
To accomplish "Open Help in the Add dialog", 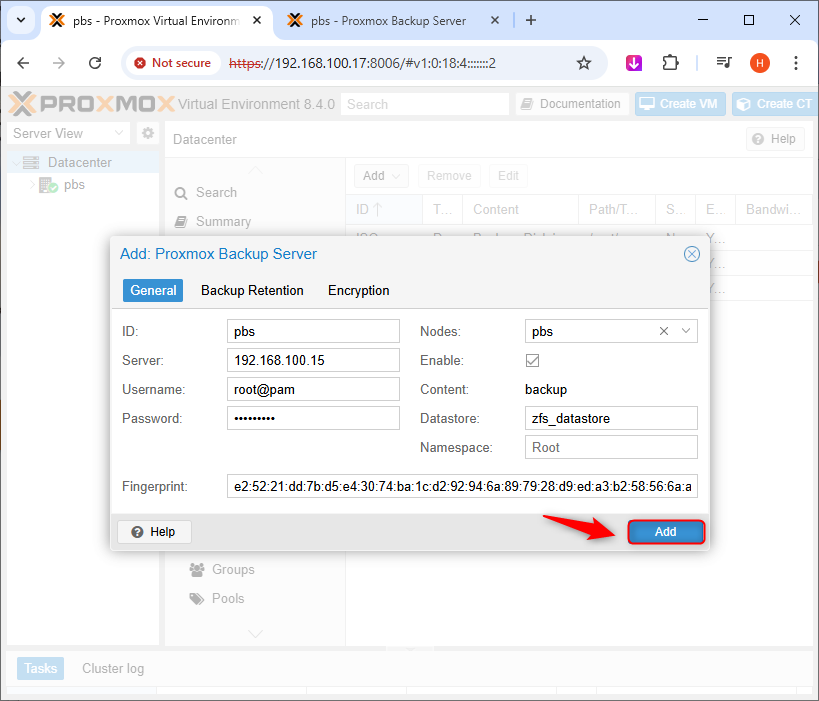I will [x=154, y=532].
